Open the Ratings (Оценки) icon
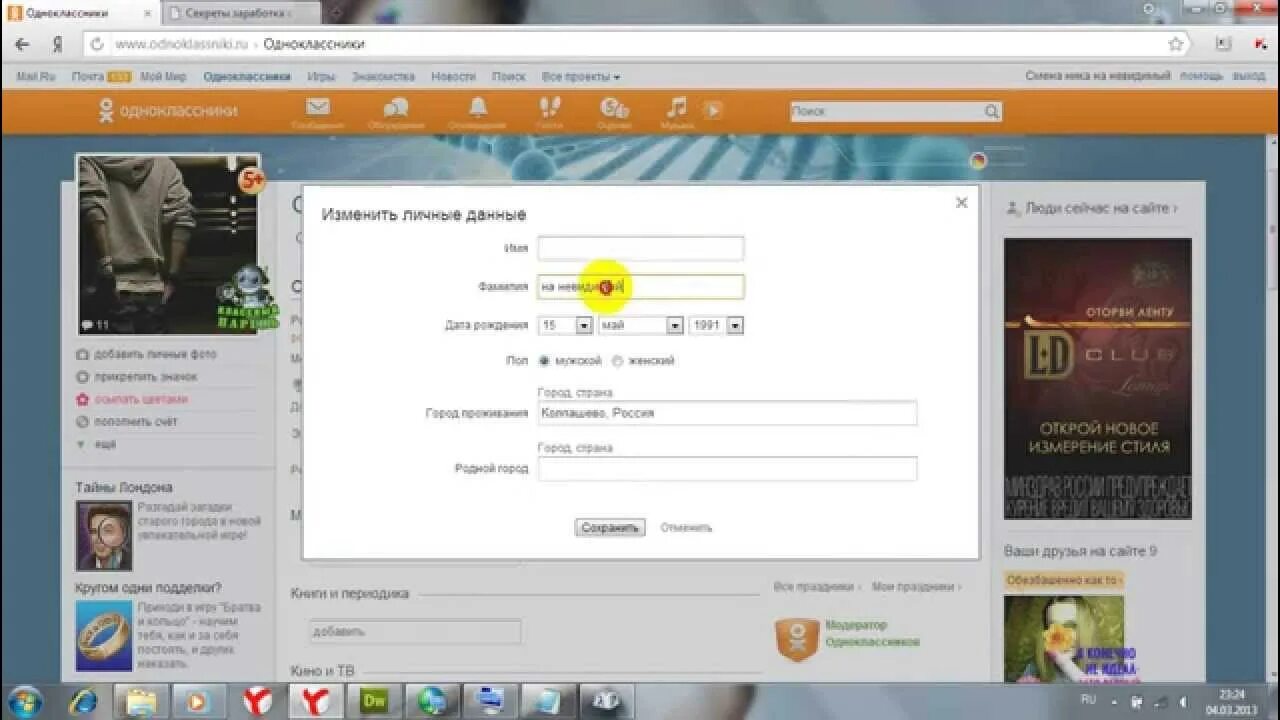 pos(613,108)
